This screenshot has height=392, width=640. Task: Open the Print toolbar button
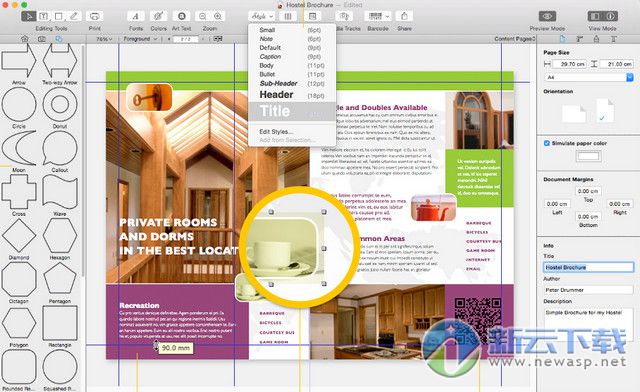[x=94, y=16]
